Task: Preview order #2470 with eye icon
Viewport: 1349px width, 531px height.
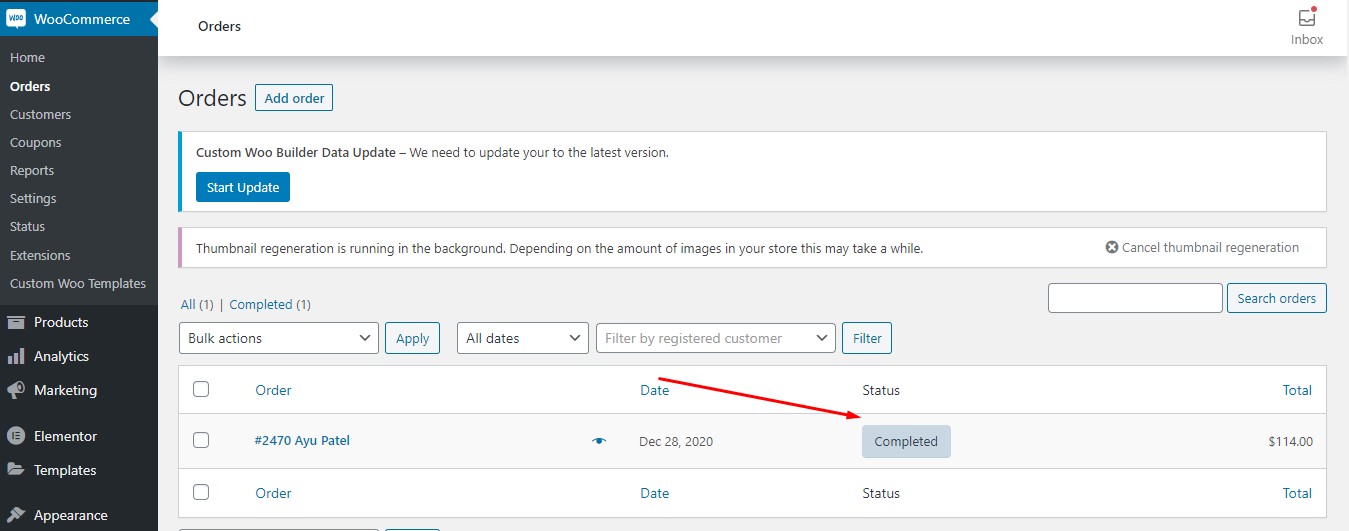Action: (599, 441)
